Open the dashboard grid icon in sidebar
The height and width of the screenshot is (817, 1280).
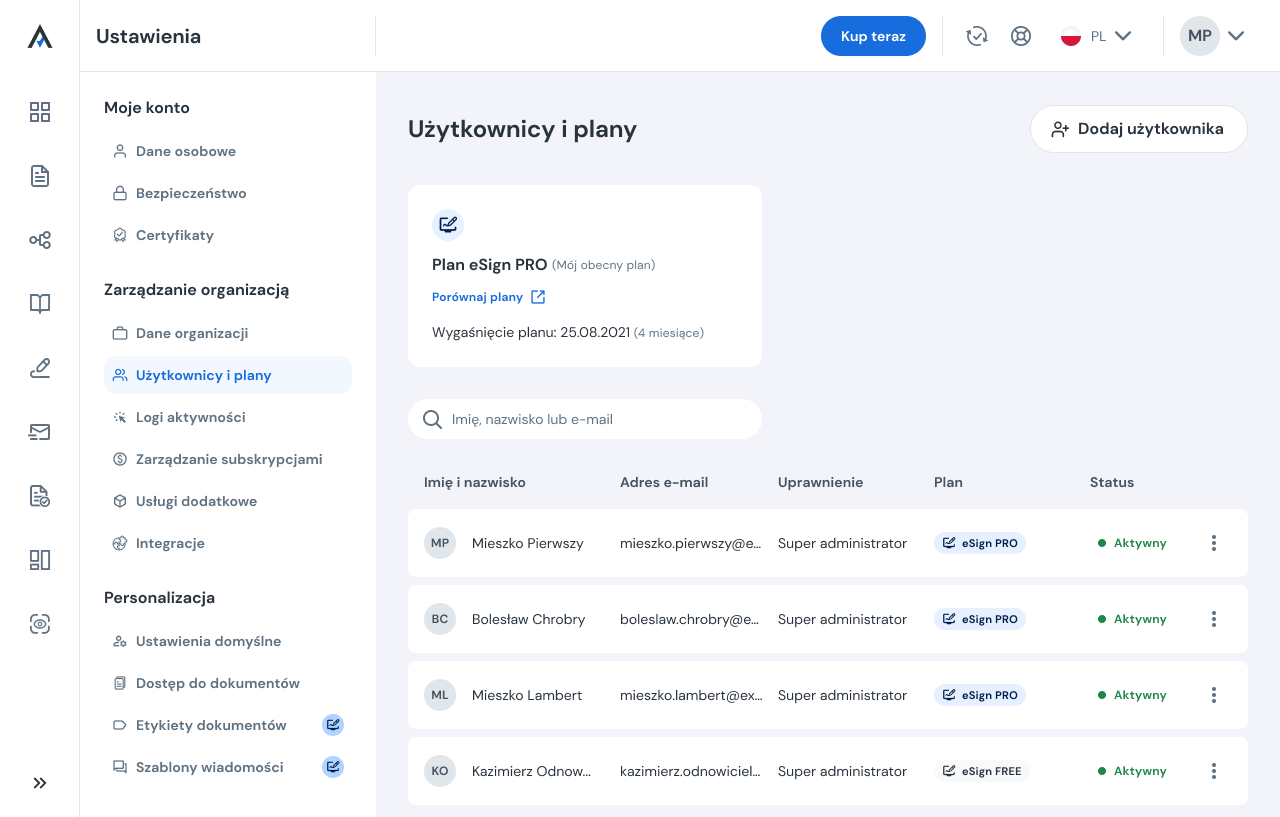coord(40,112)
